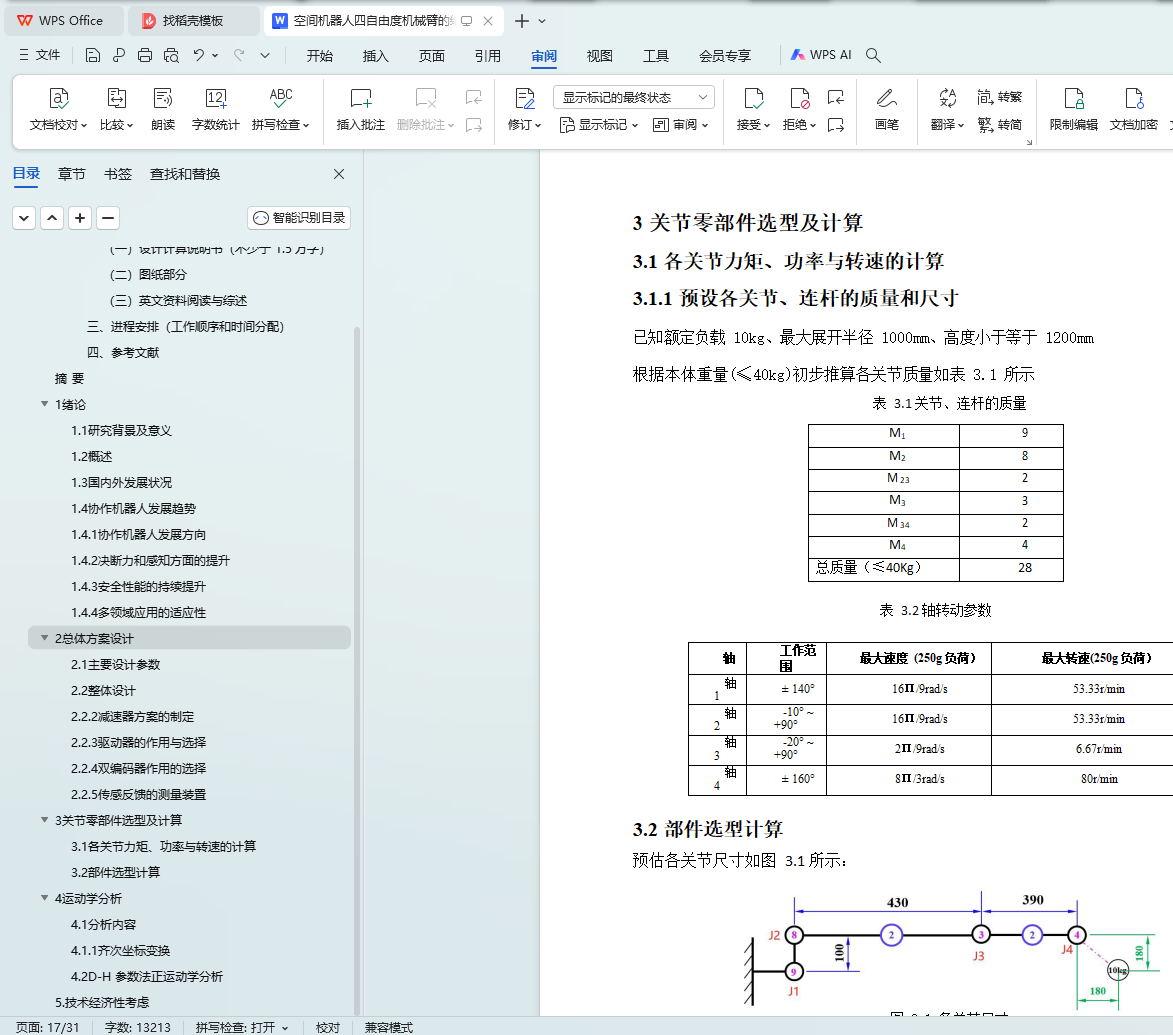The width and height of the screenshot is (1173, 1035).
Task: Switch to 视图 ribbon tab
Action: 600,55
